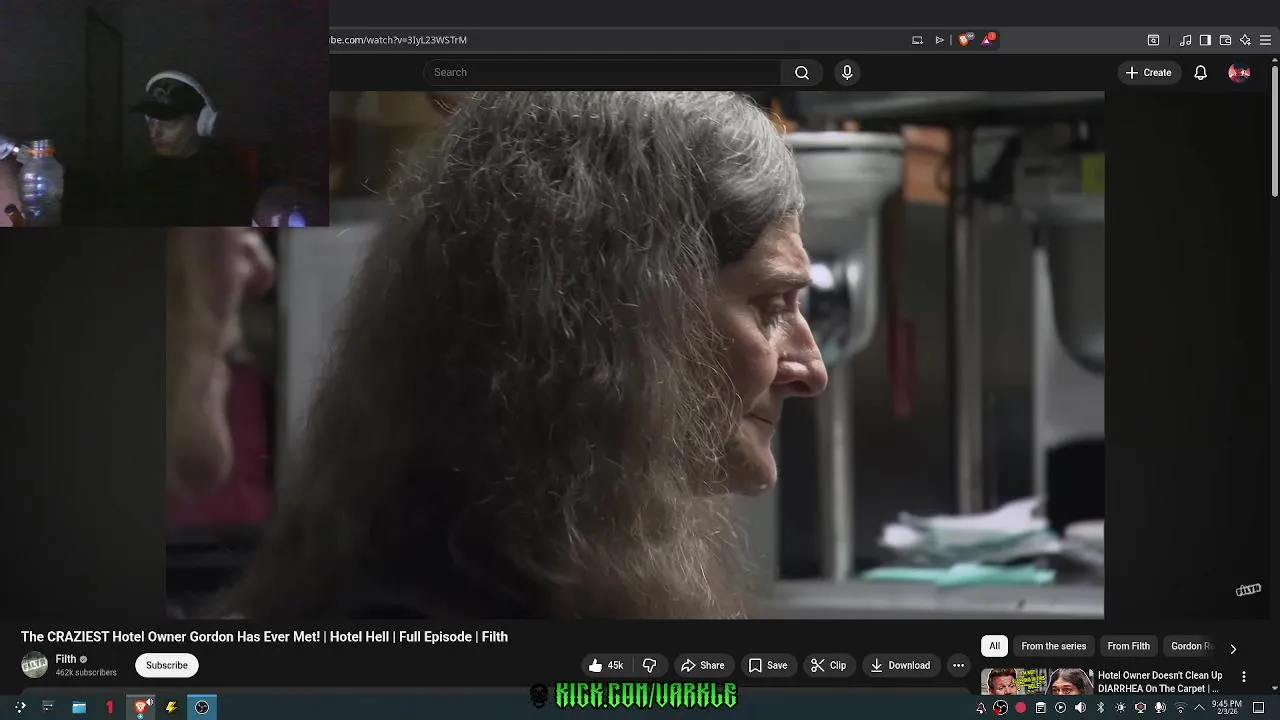Open YouTube notifications bell
This screenshot has height=720, width=1280.
coord(1200,72)
